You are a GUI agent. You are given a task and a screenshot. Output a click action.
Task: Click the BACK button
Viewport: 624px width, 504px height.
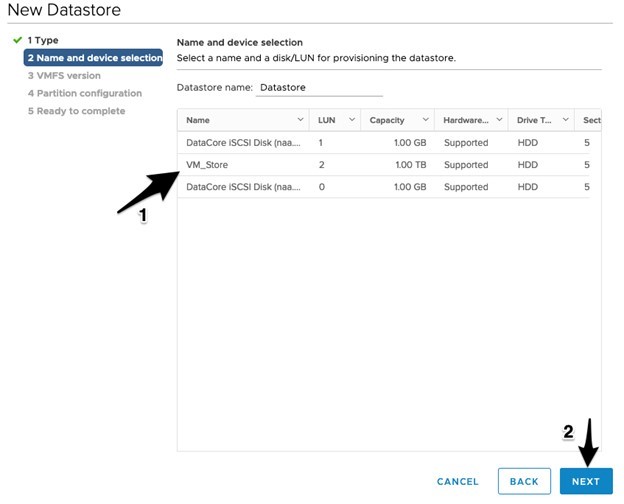point(524,481)
